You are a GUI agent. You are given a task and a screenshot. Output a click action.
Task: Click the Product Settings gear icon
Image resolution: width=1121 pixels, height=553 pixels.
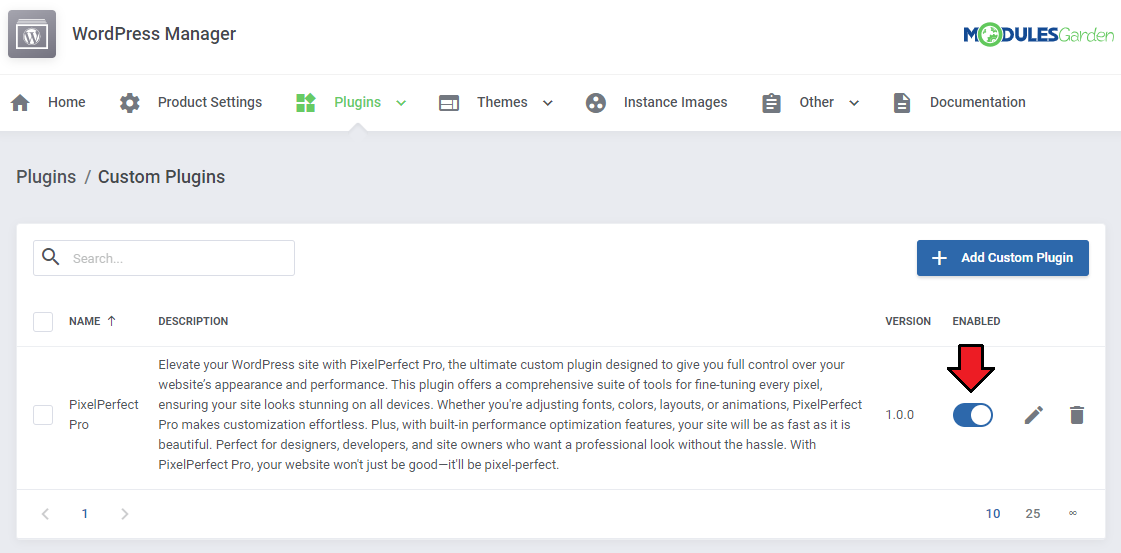[129, 103]
